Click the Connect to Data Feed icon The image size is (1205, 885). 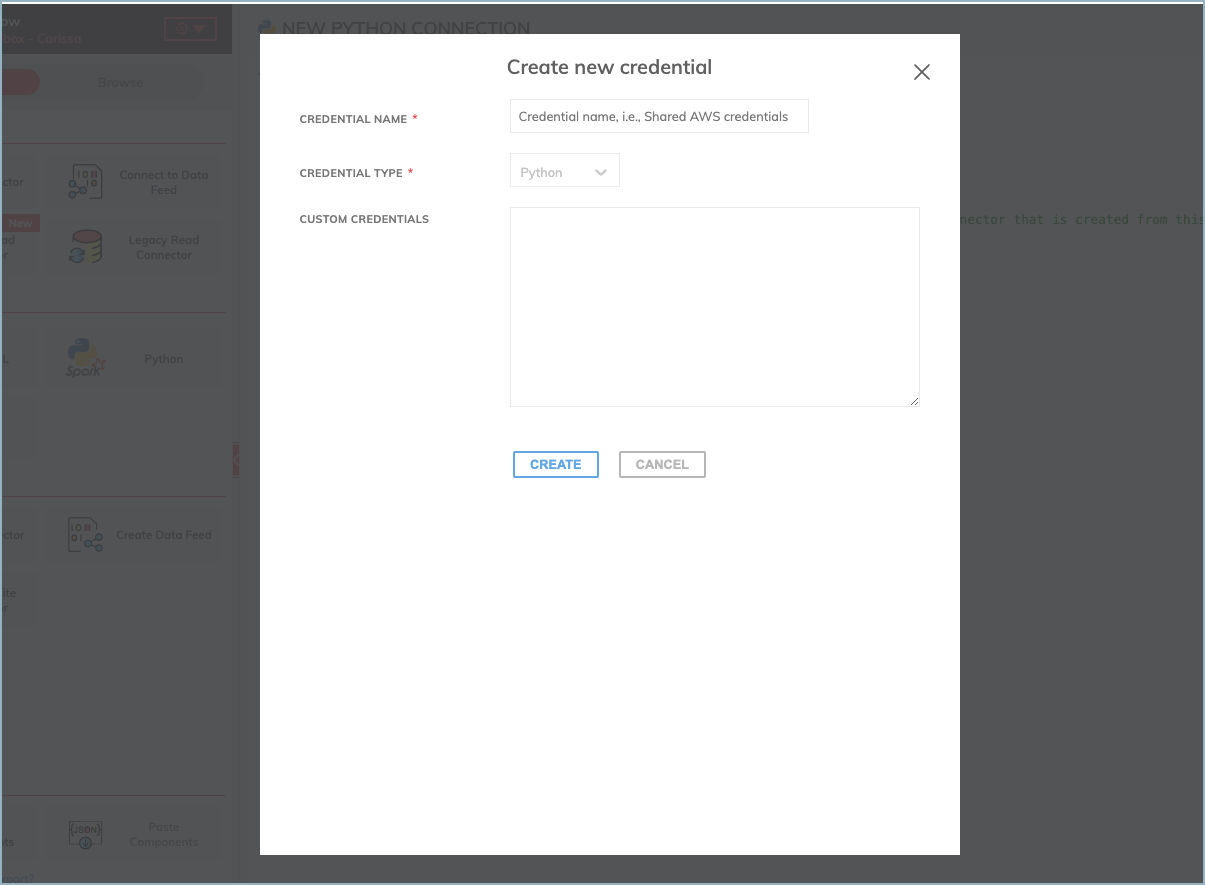point(85,182)
